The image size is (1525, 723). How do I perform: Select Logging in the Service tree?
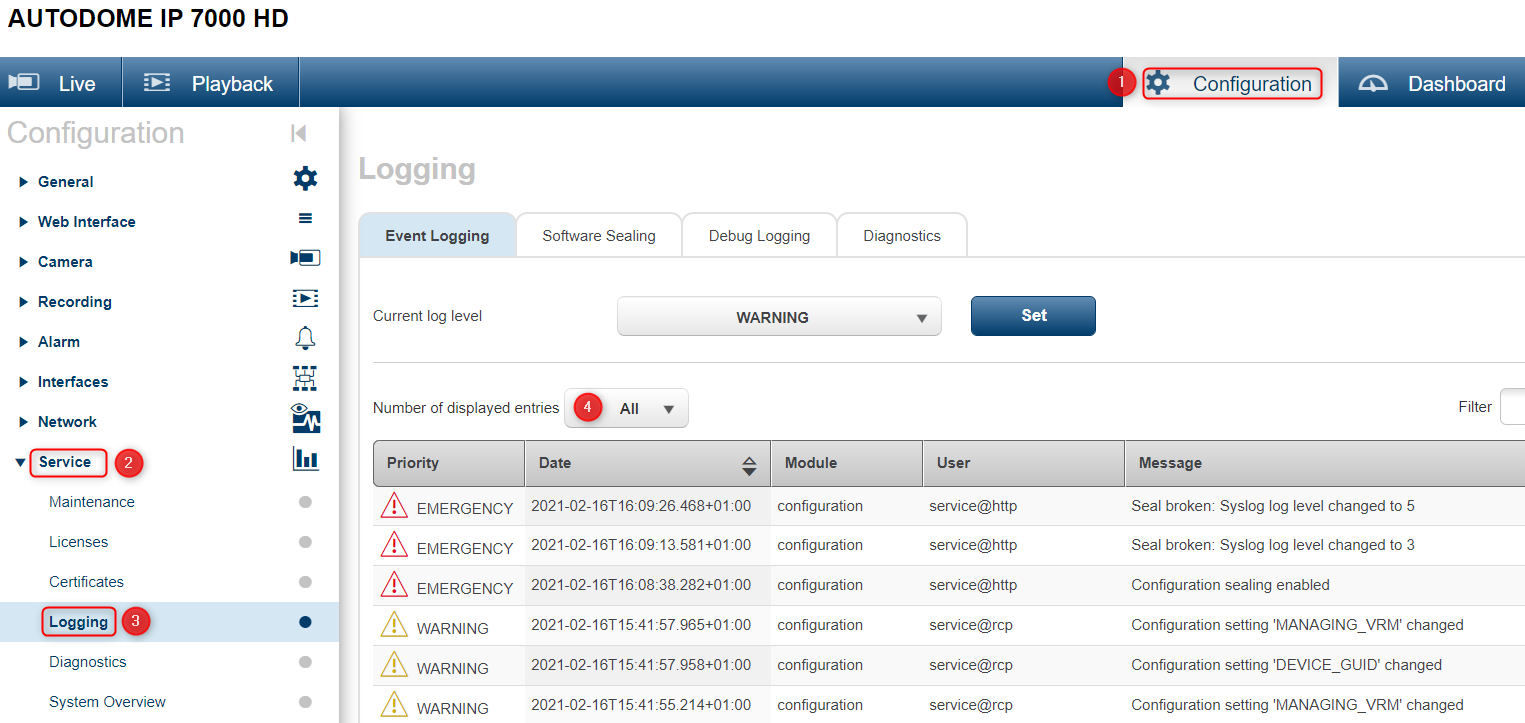click(78, 622)
